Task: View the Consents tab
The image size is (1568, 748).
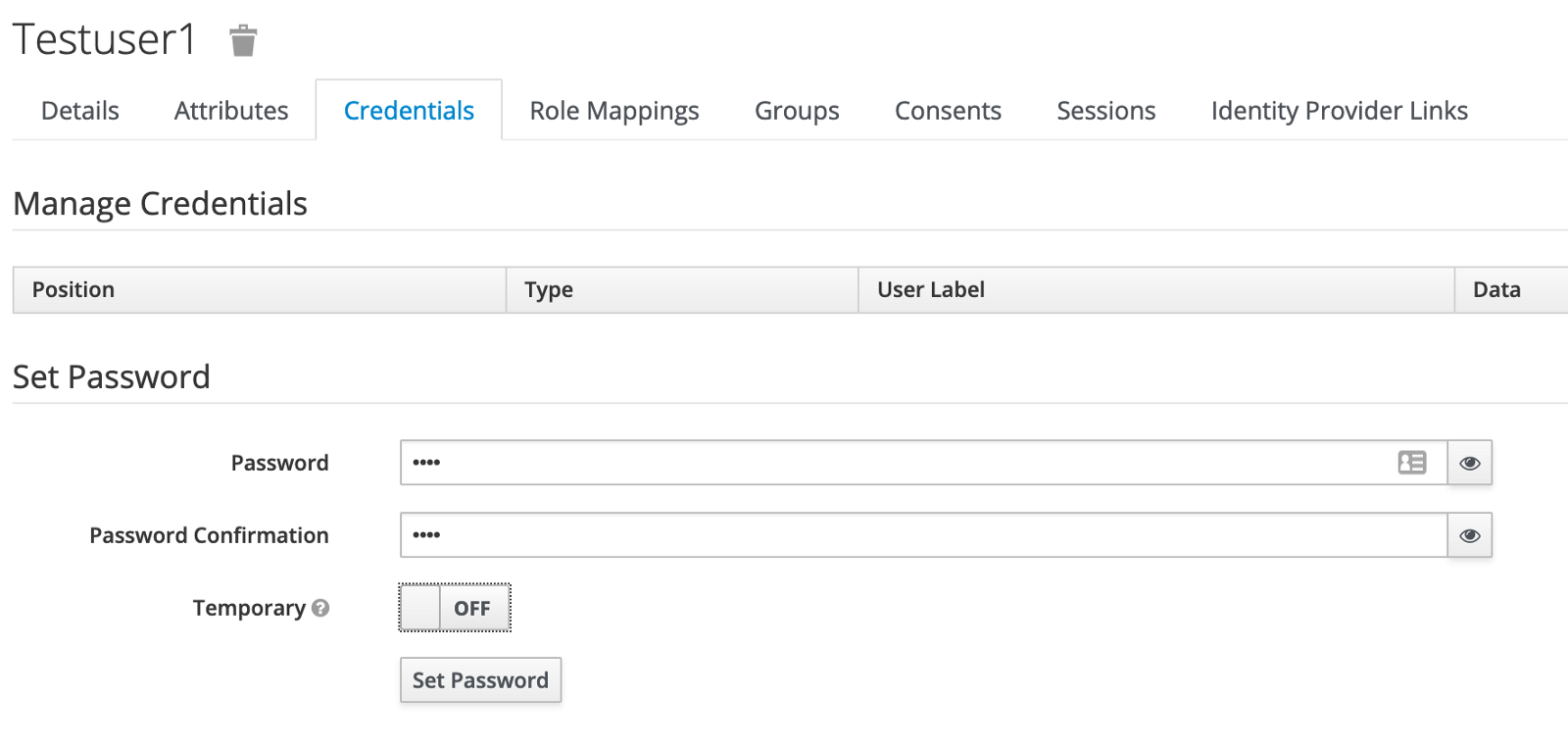Action: (x=948, y=111)
